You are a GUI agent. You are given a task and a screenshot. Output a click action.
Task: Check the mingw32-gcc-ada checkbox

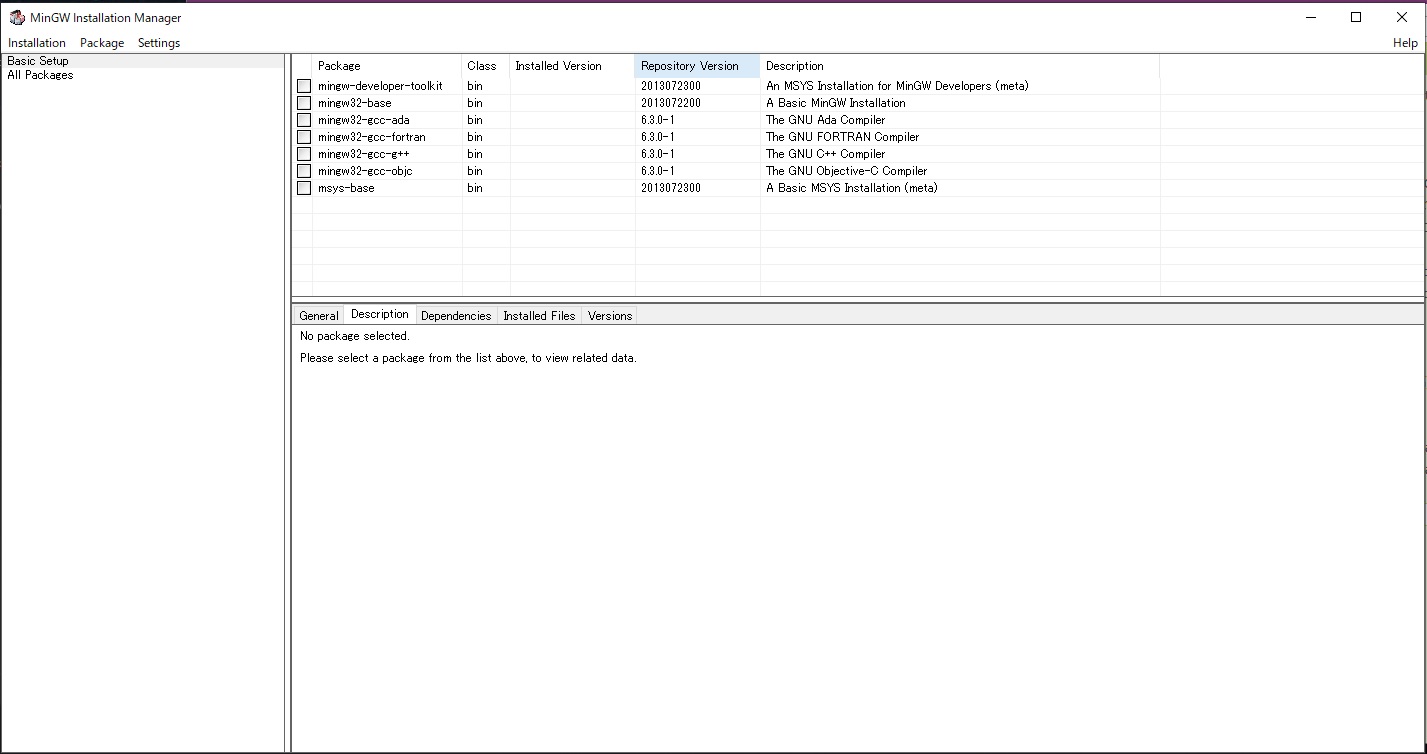click(303, 119)
